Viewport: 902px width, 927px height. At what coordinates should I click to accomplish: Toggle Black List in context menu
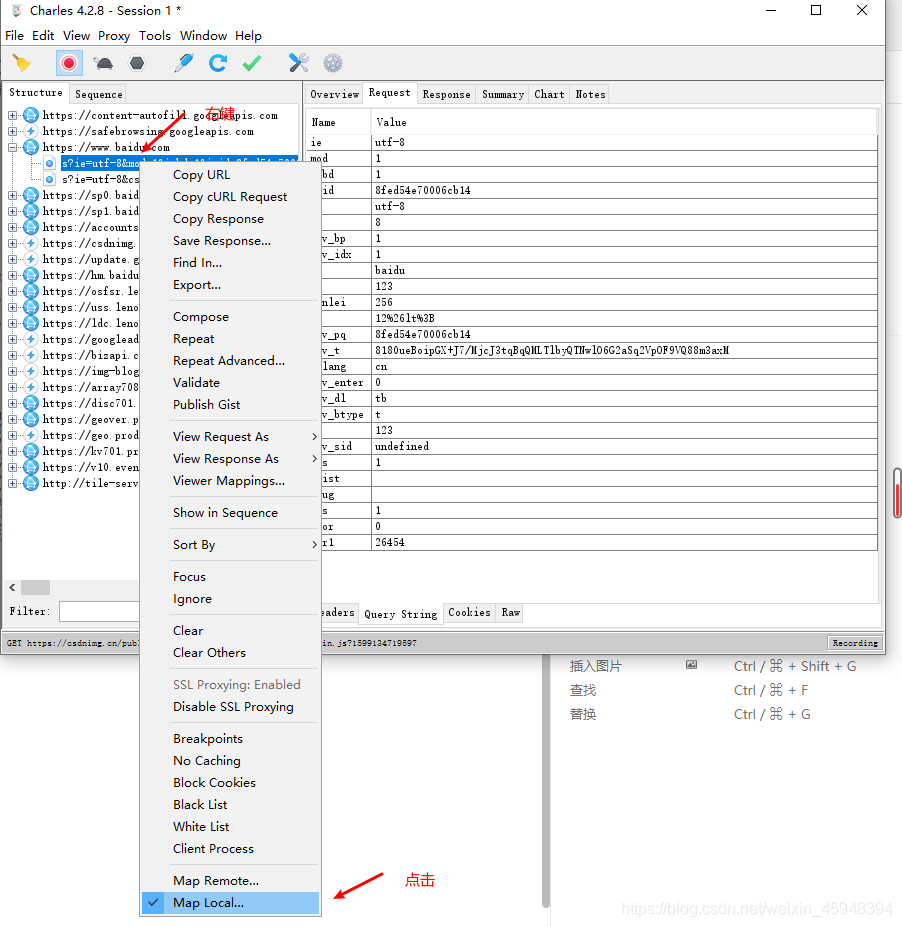[x=231, y=805]
